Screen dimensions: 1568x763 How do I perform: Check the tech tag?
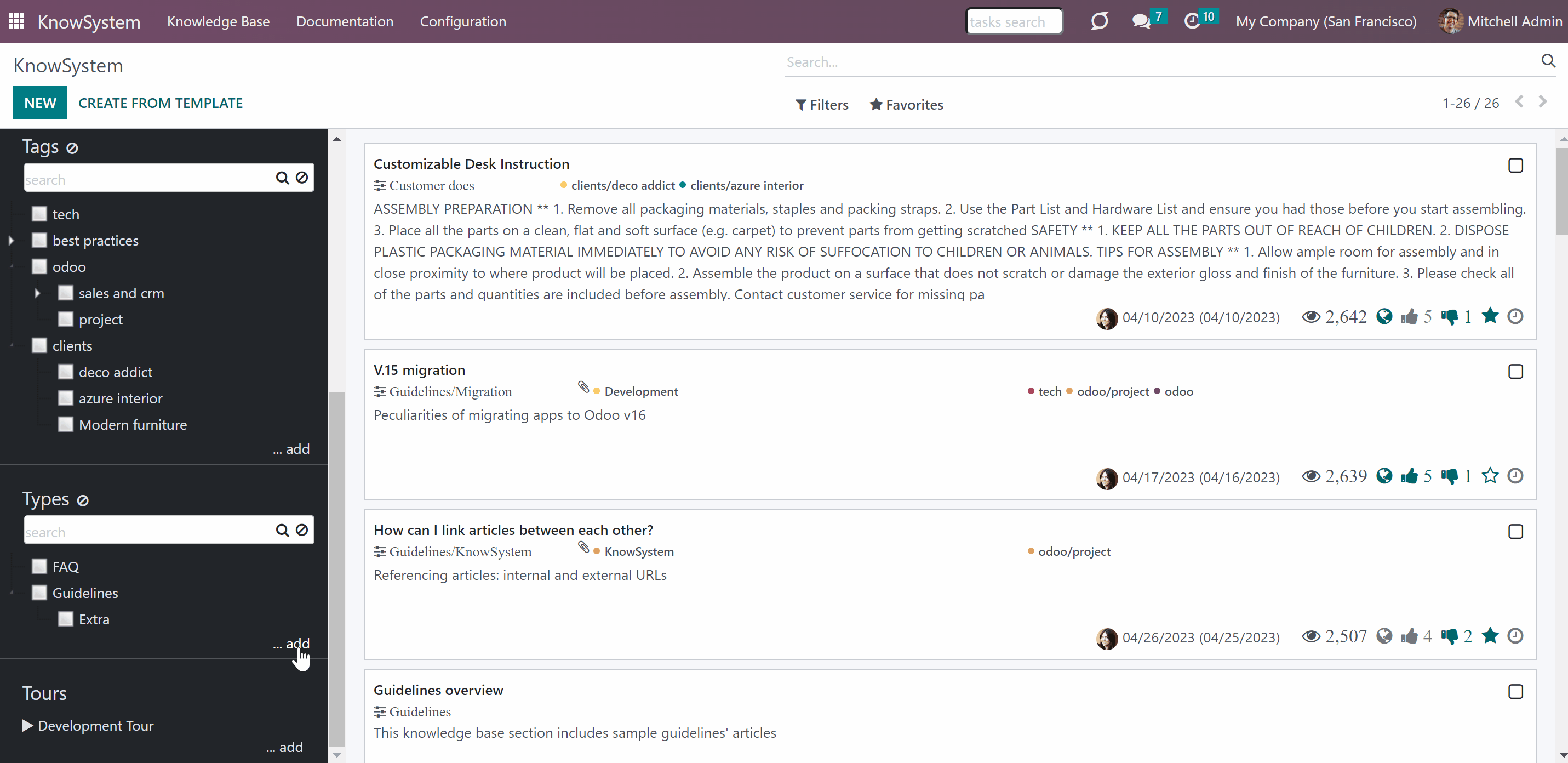tap(39, 214)
